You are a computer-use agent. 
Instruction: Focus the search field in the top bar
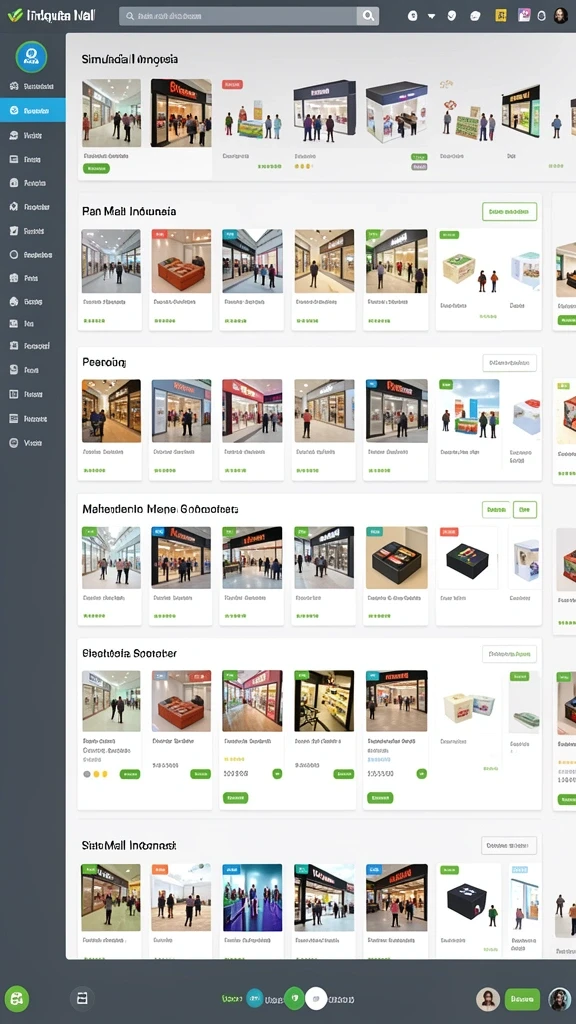[x=238, y=16]
